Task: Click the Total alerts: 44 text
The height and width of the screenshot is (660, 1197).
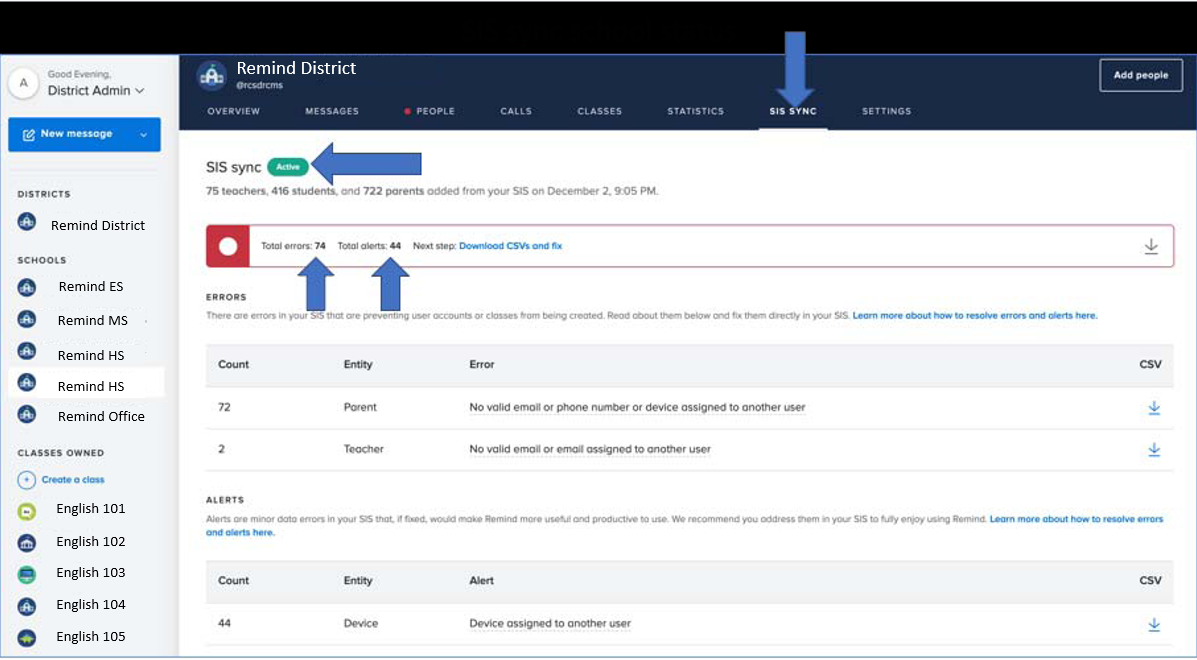Action: [x=369, y=246]
